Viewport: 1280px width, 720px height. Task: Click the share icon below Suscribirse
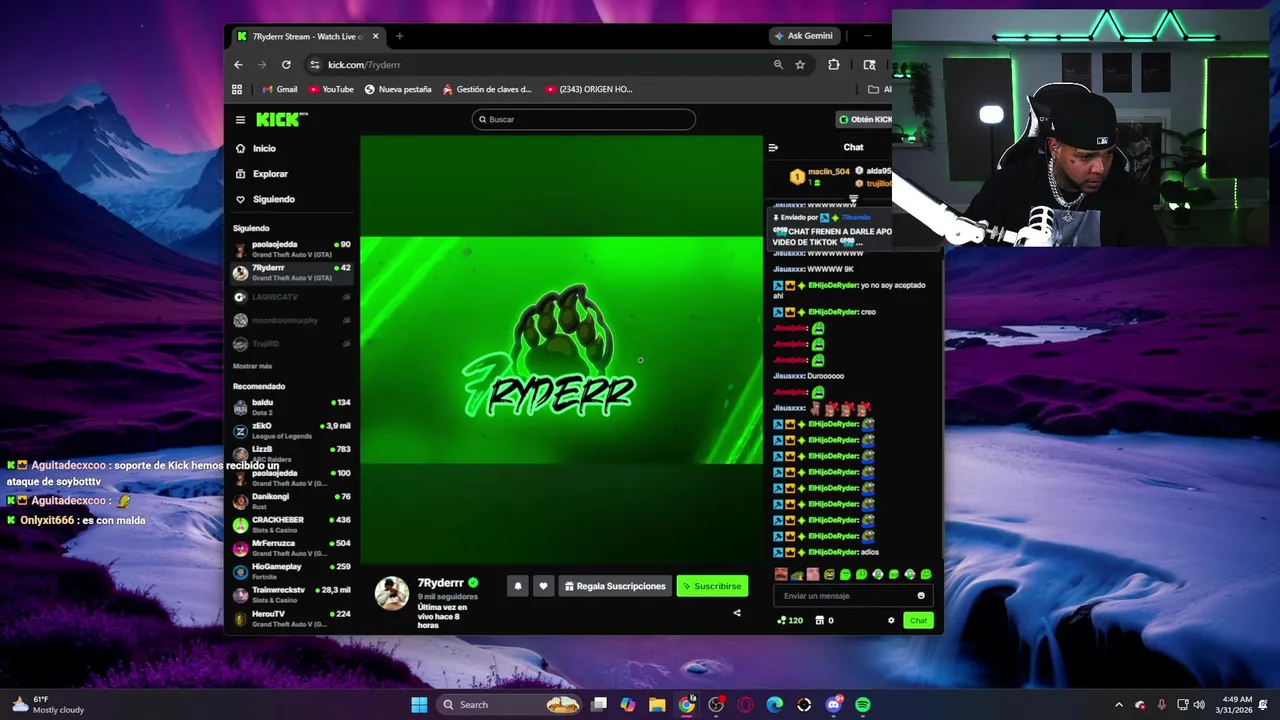[x=737, y=613]
